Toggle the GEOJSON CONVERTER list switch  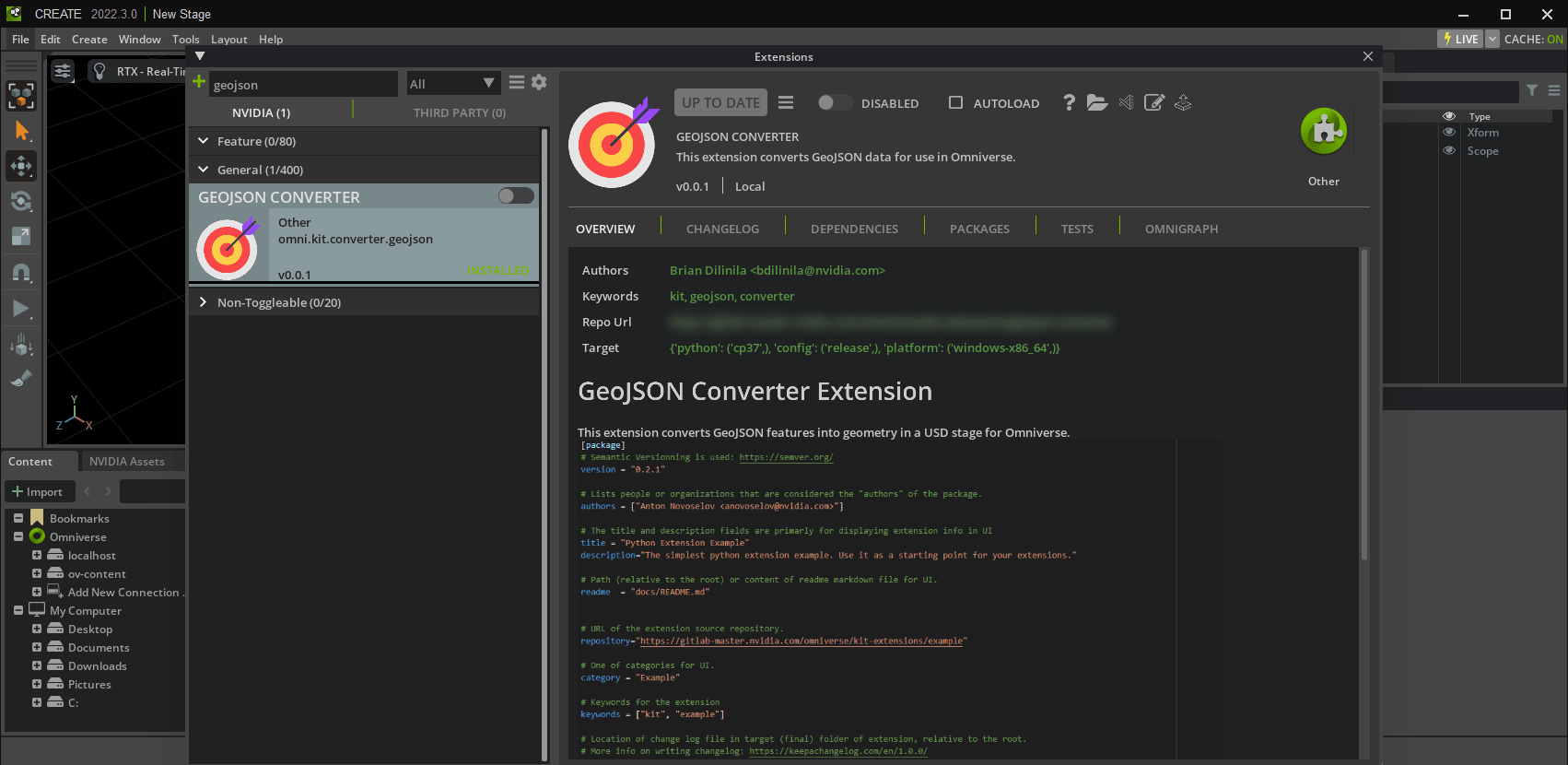[x=516, y=195]
